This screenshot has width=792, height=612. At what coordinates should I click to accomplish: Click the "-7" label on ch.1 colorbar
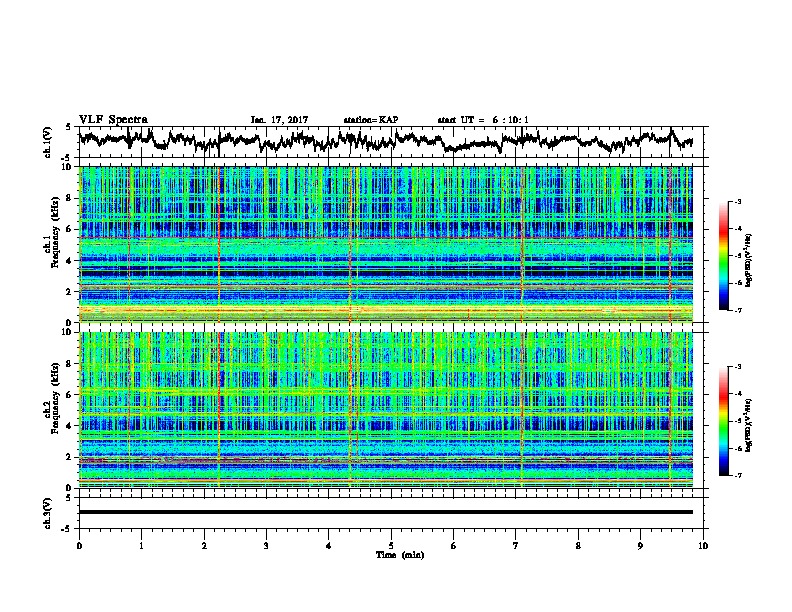pos(737,310)
